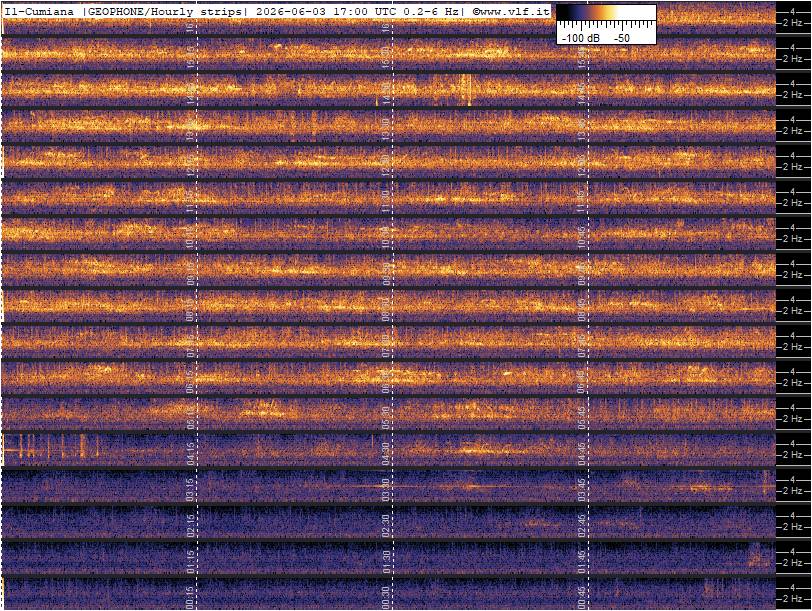Viewport: 812px width, 611px height.
Task: Click the "01:15" time label
Action: pos(190,562)
